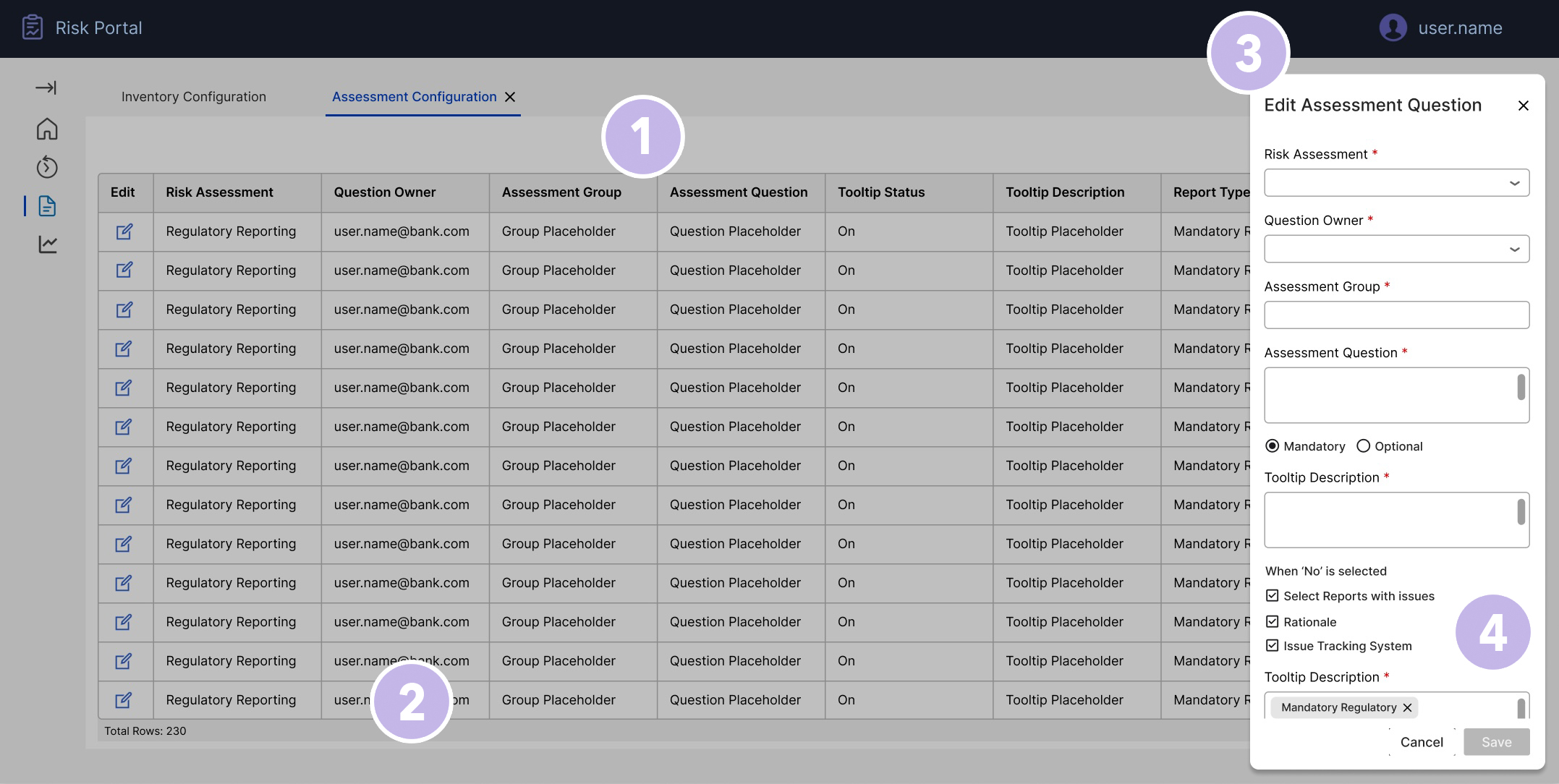1559x784 pixels.
Task: Click the Risk Portal clipboard logo icon
Action: (32, 27)
